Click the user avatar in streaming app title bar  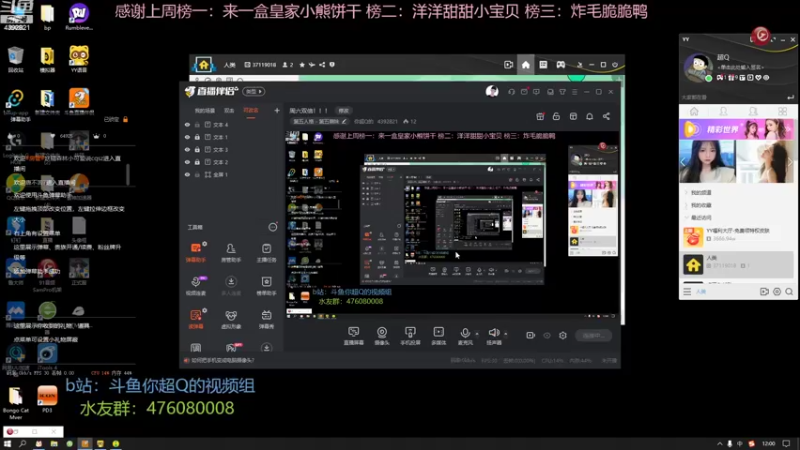point(492,91)
